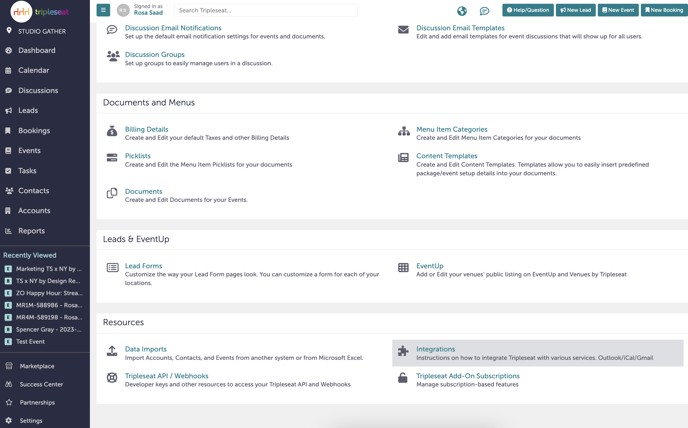
Task: Open the Tripleseat API / Webhooks link
Action: tap(166, 376)
